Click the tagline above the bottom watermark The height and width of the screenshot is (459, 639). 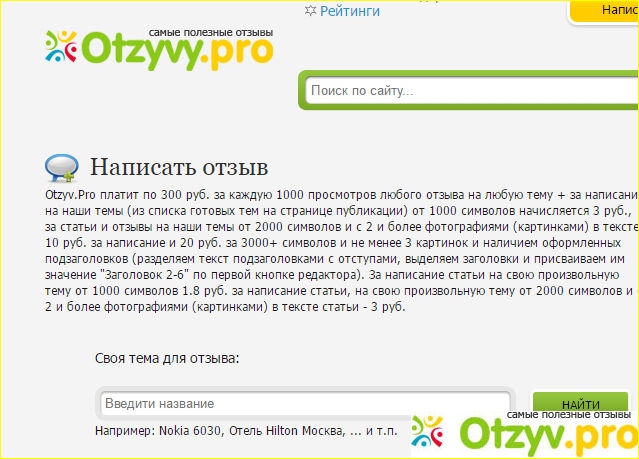[572, 414]
